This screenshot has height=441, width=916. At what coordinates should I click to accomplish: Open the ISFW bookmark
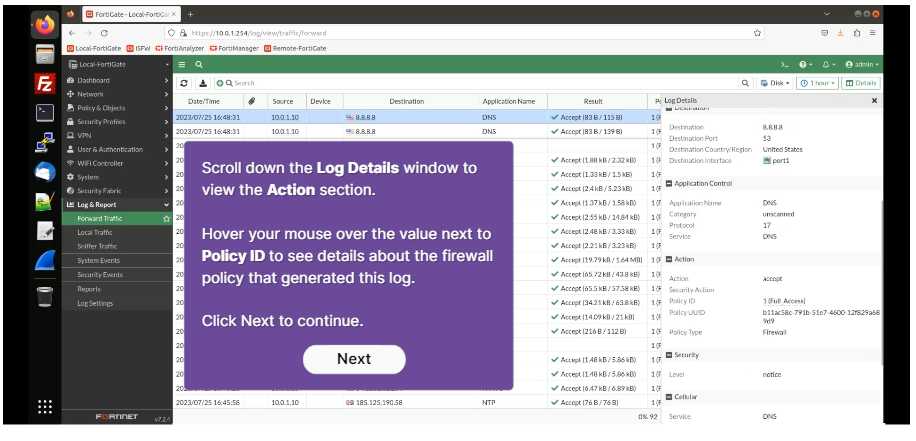coord(138,48)
